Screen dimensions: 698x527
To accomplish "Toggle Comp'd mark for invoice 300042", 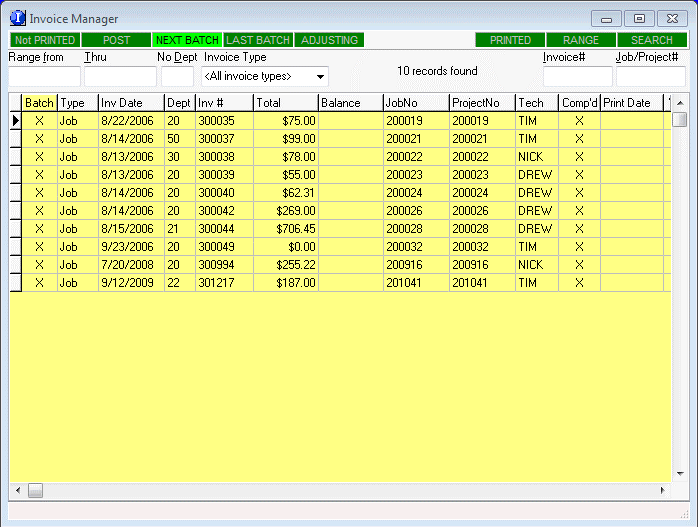I will click(579, 211).
